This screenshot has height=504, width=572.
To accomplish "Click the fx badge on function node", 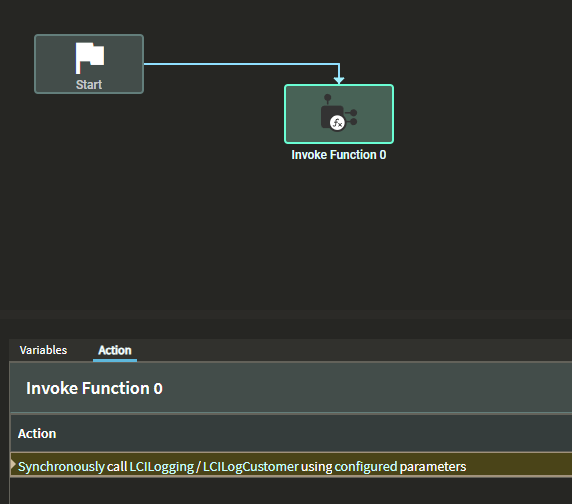I will coord(337,123).
